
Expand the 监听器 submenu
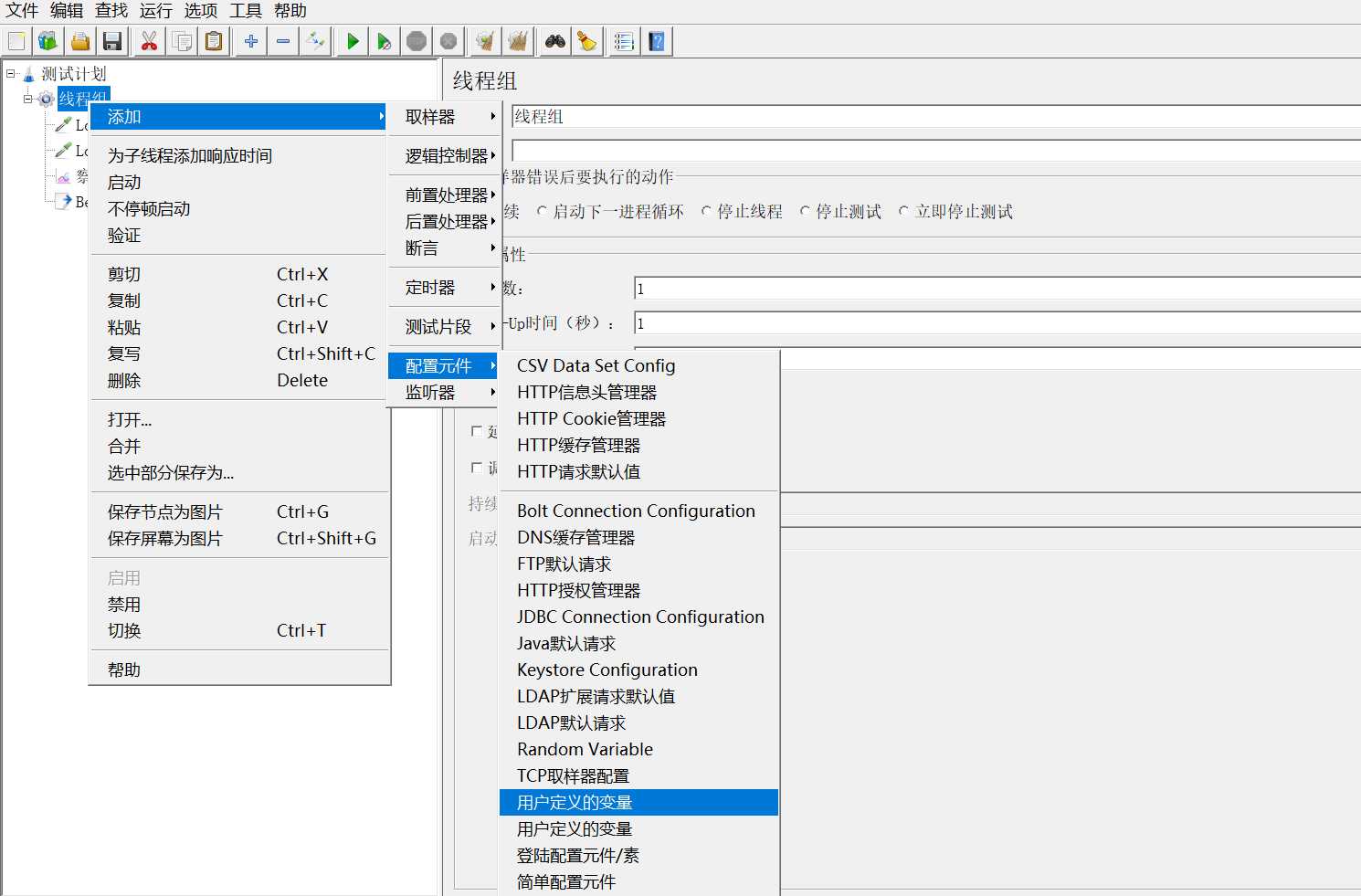point(445,393)
